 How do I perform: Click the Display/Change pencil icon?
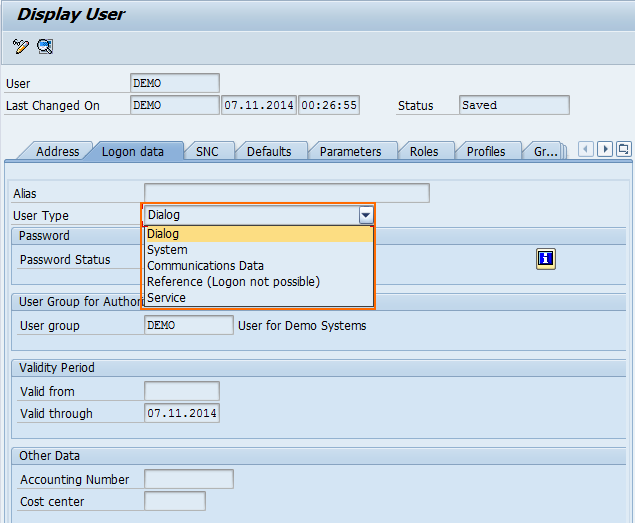click(x=21, y=46)
